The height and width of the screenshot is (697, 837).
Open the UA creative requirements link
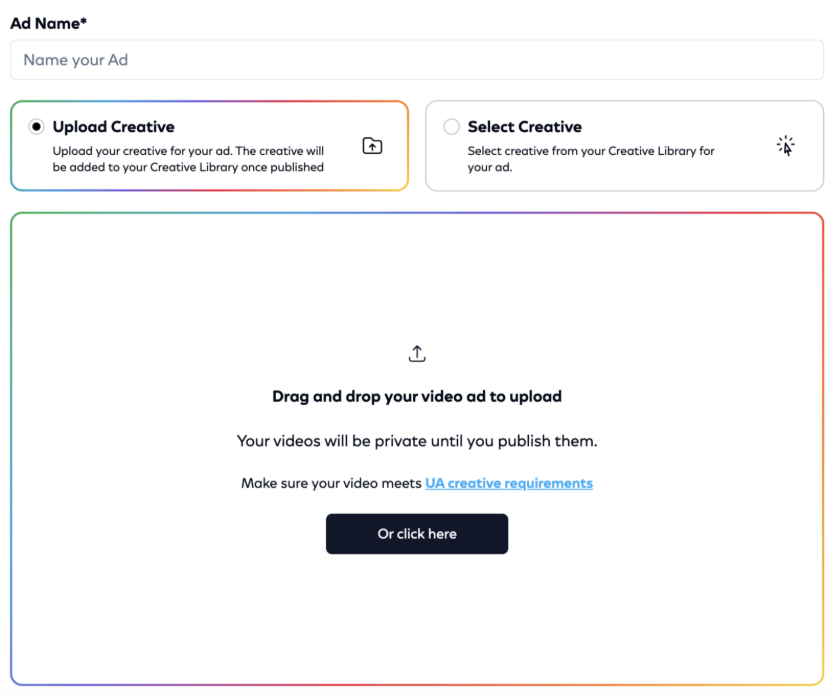509,483
